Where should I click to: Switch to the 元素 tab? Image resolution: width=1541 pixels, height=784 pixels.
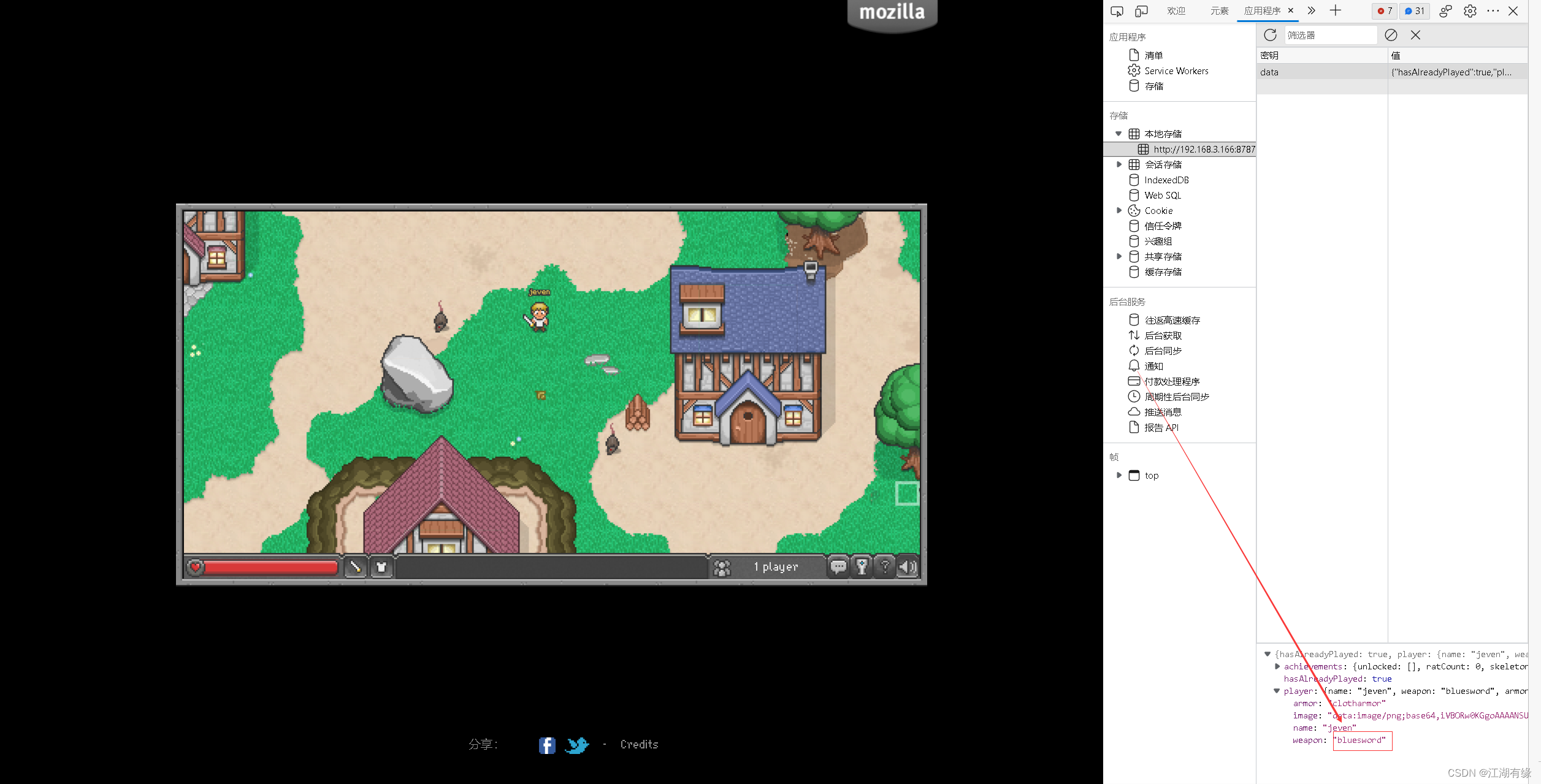click(x=1219, y=11)
